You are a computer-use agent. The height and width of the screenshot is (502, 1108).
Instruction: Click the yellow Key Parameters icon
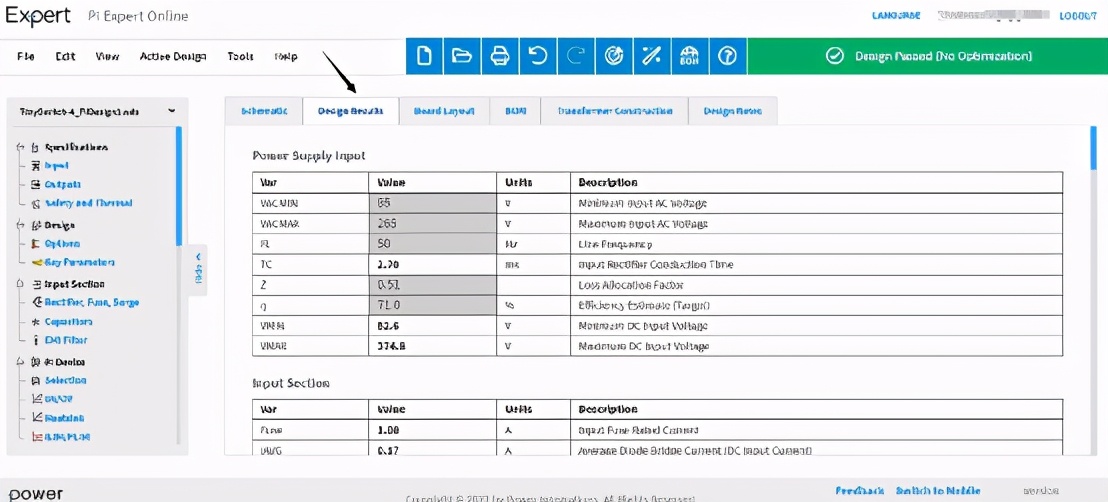(x=38, y=262)
